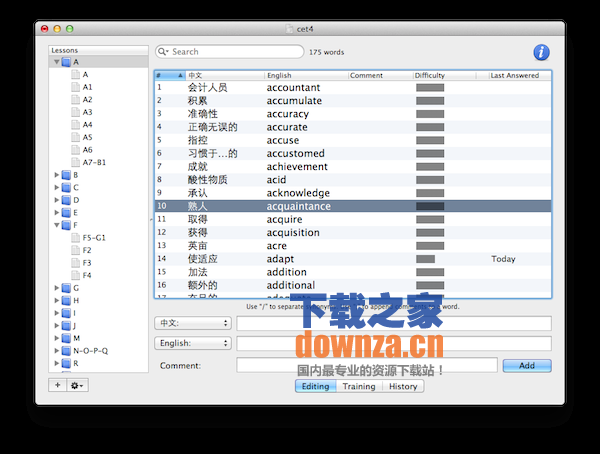The image size is (600, 454).
Task: Click the 中文 word input field
Action: click(394, 323)
